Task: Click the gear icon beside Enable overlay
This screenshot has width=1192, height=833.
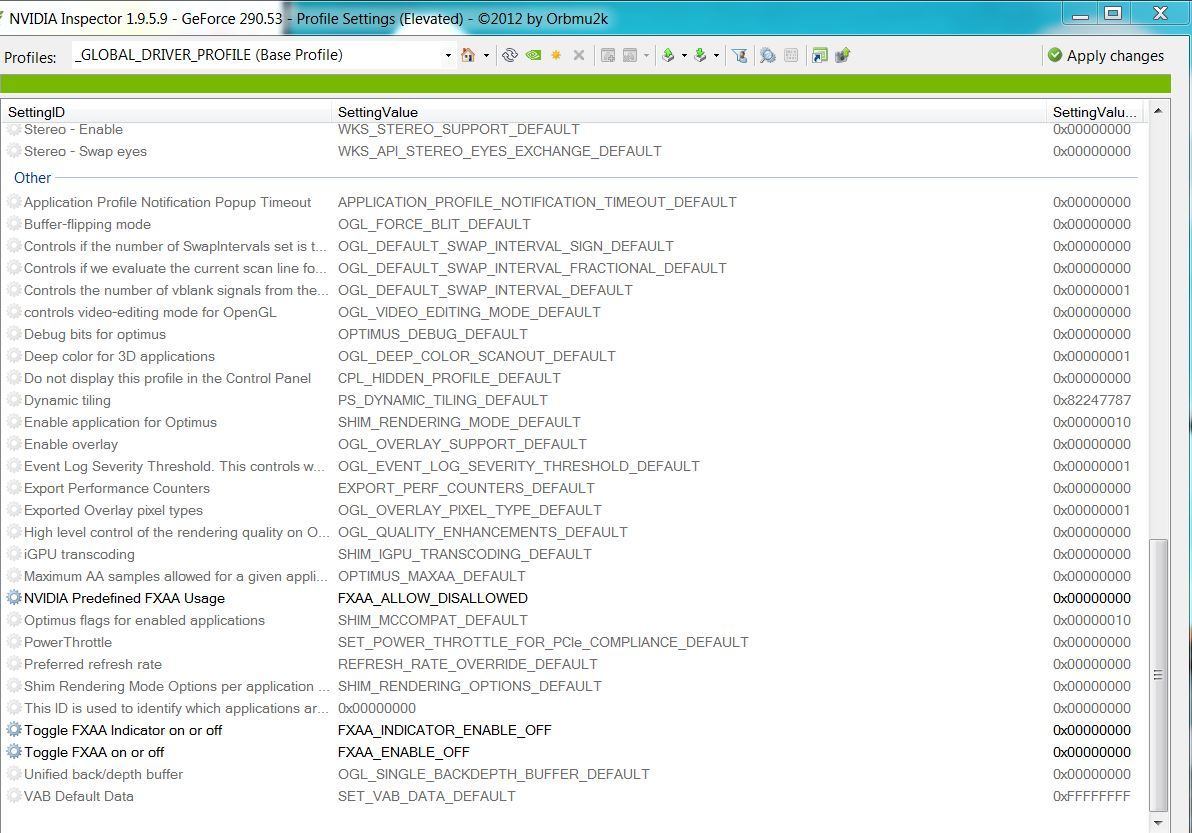Action: [14, 444]
